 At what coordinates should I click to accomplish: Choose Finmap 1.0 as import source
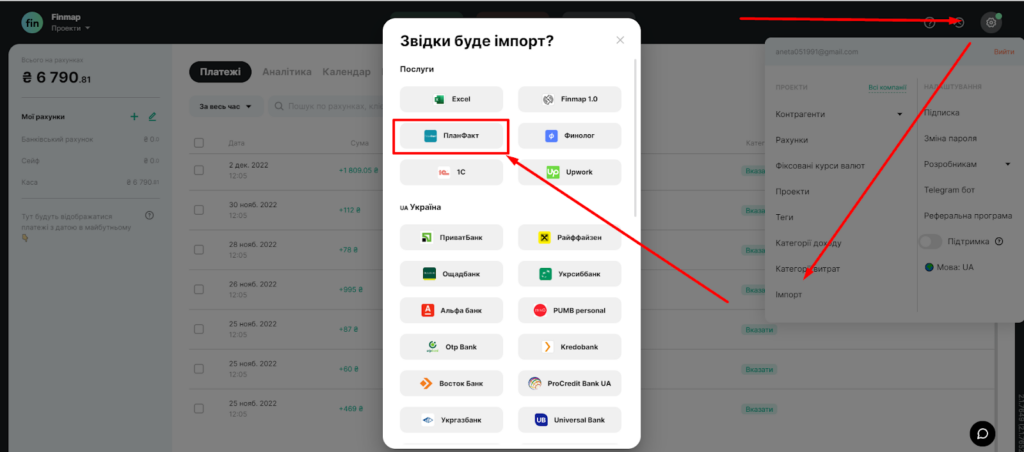pyautogui.click(x=569, y=99)
